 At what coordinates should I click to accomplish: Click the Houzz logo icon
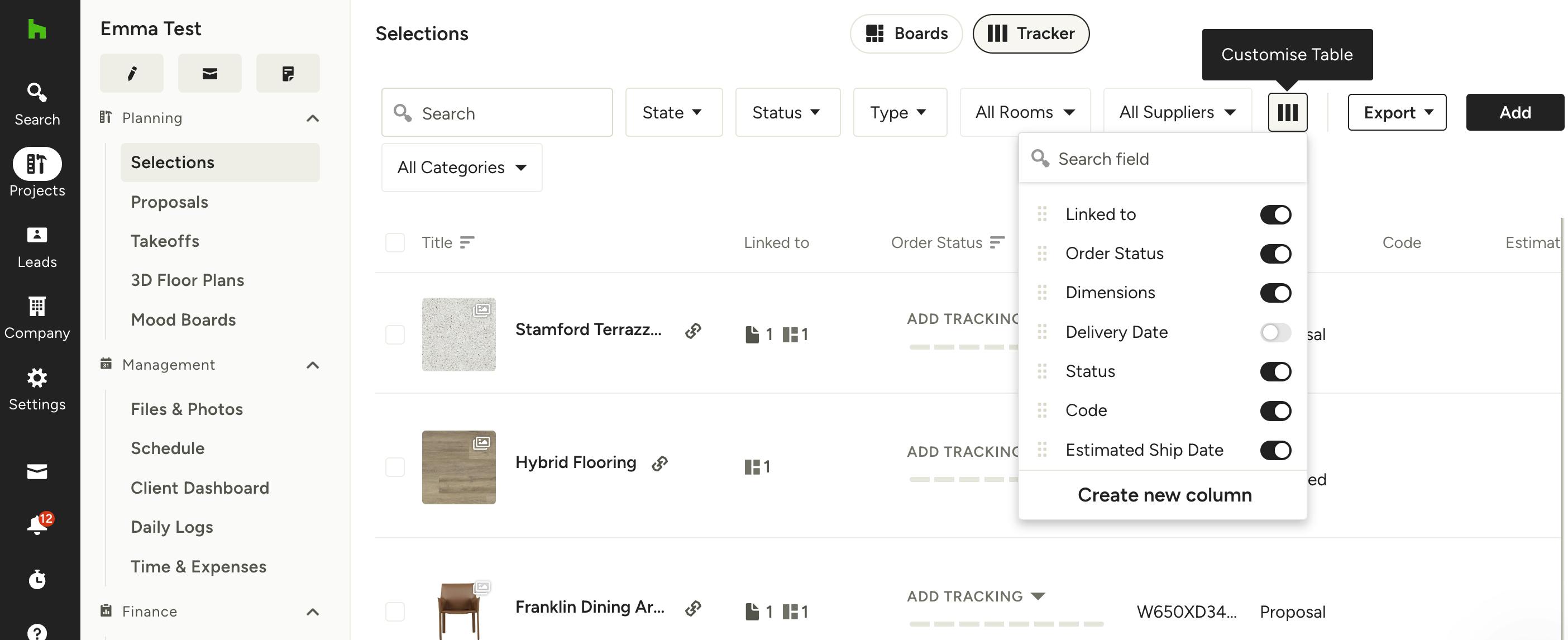[x=37, y=28]
